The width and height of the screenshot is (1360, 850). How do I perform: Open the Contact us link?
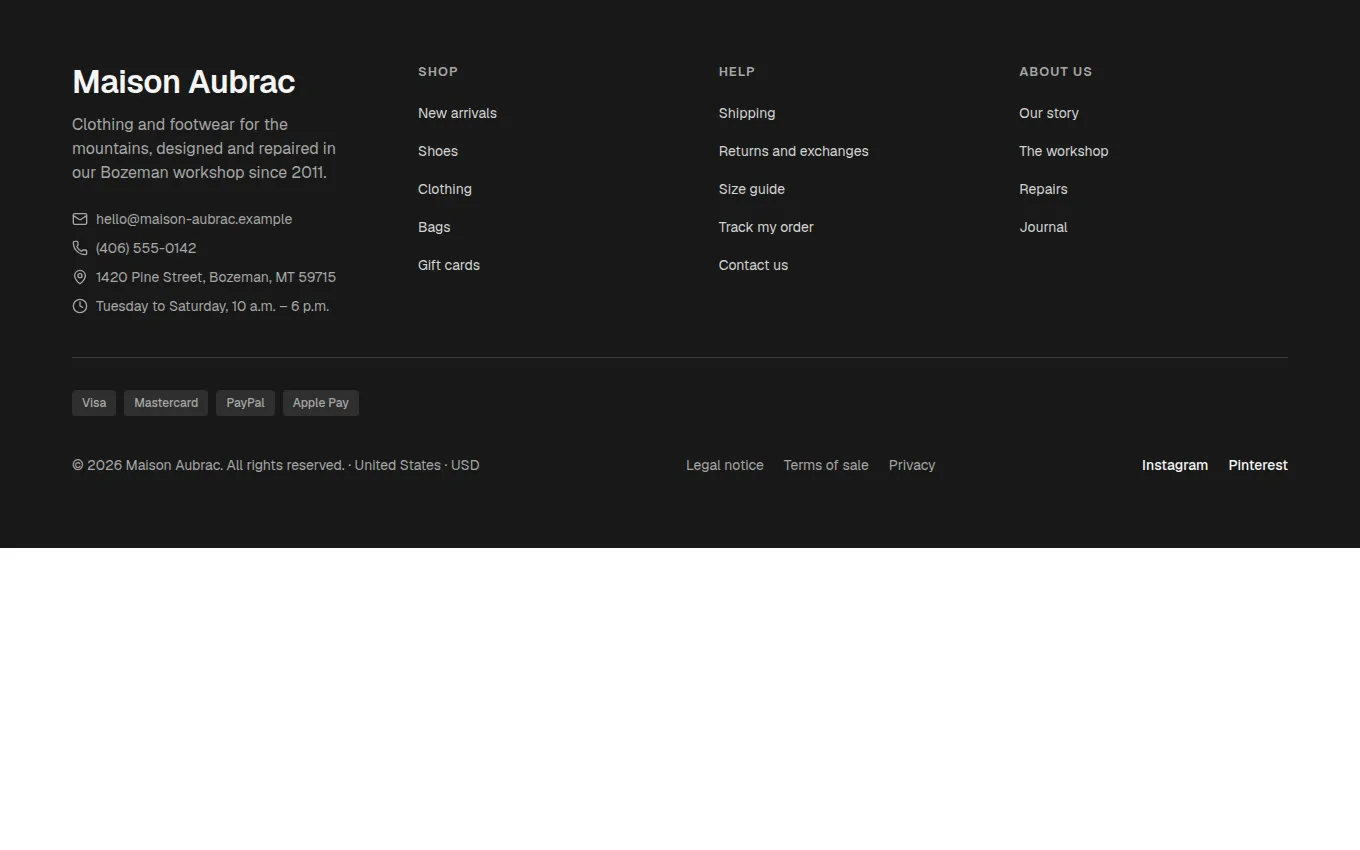(x=753, y=265)
